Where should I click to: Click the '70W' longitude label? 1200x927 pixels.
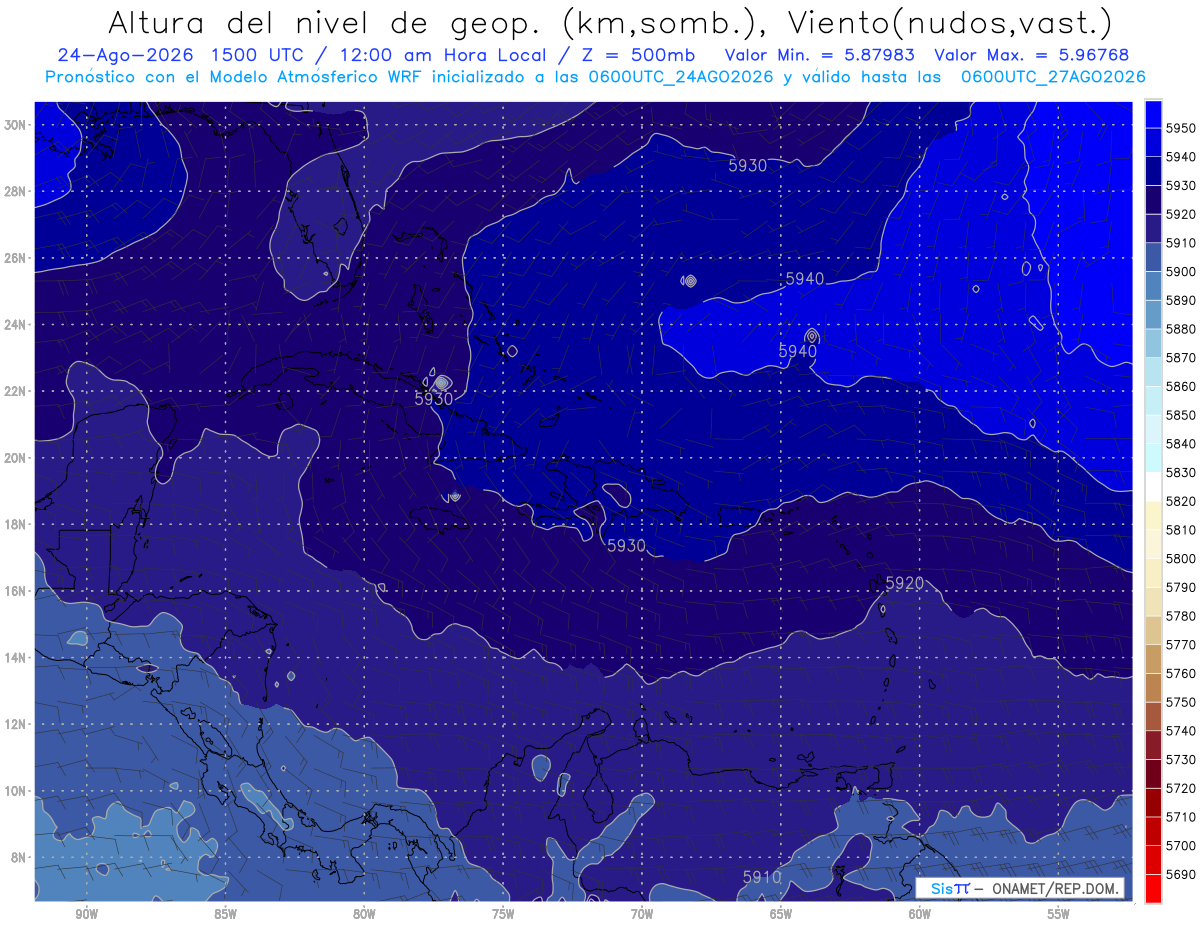point(642,915)
